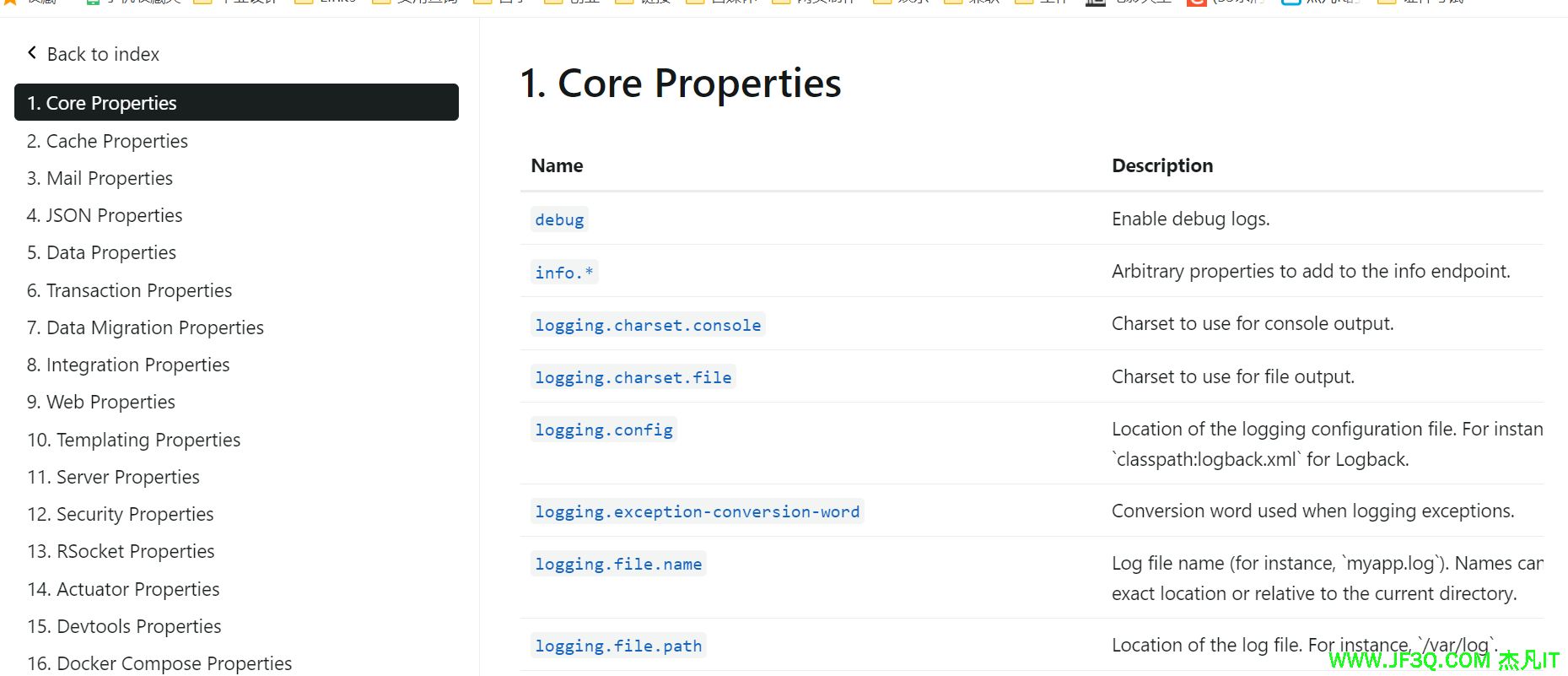Open the JSON Properties section

pyautogui.click(x=105, y=215)
